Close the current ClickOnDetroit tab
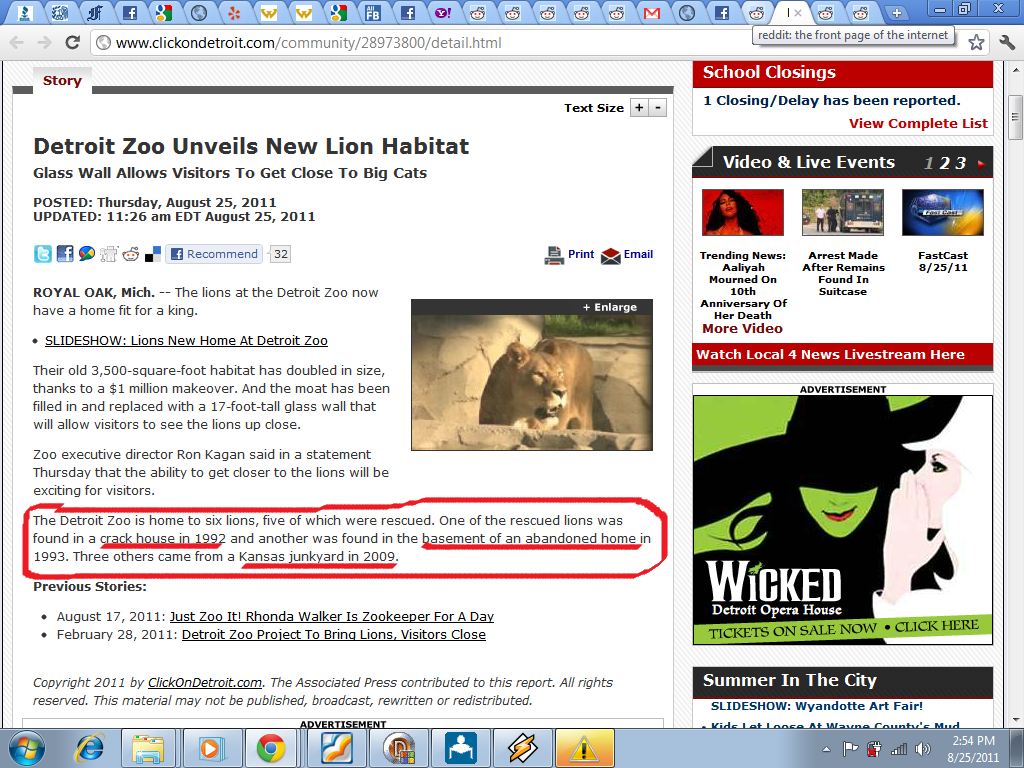Screen dimensions: 1024x768 click(x=798, y=12)
